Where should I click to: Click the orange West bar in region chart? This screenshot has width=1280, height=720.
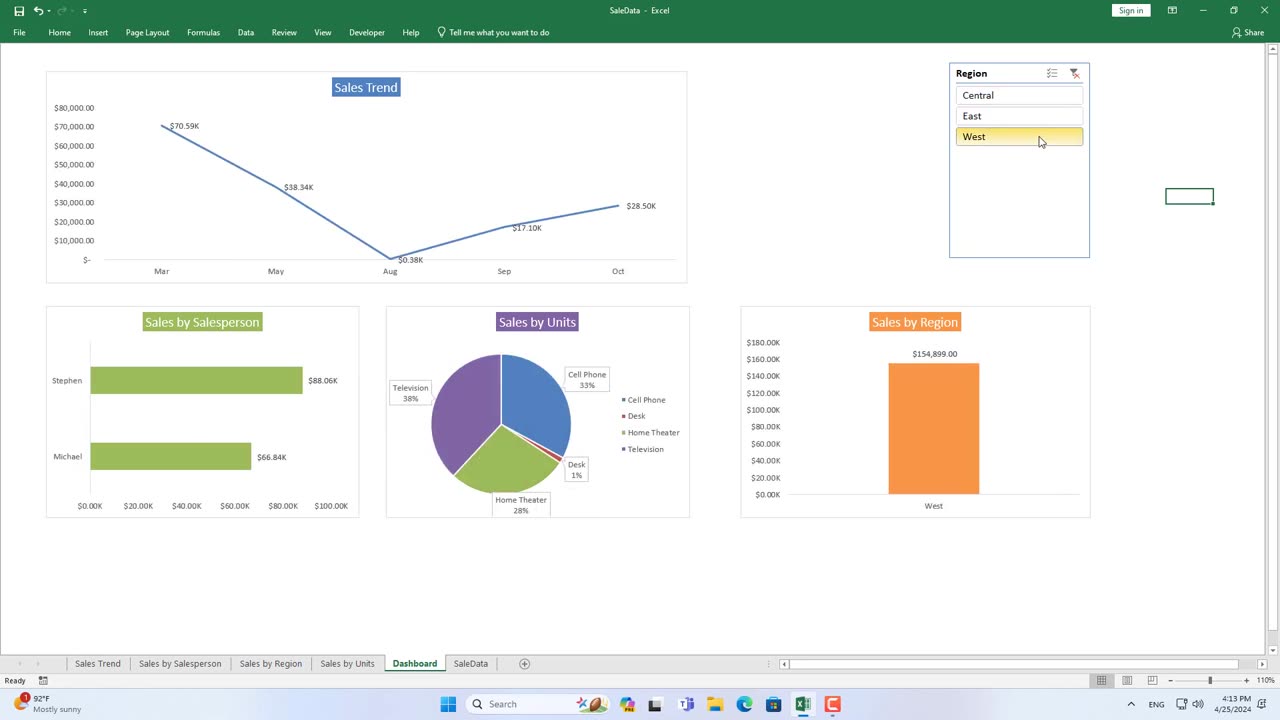click(x=934, y=428)
